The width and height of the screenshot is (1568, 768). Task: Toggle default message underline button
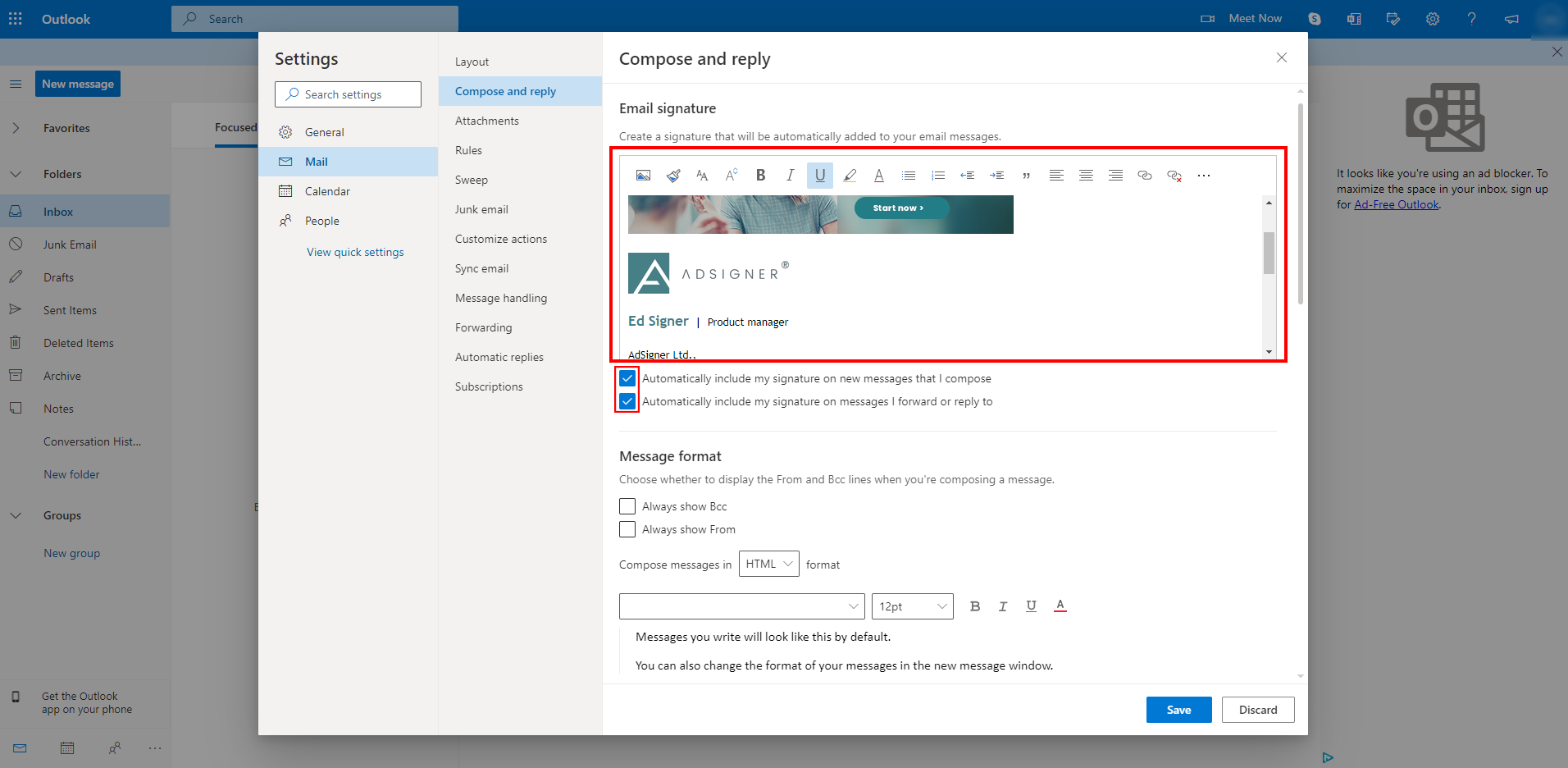pos(1031,606)
